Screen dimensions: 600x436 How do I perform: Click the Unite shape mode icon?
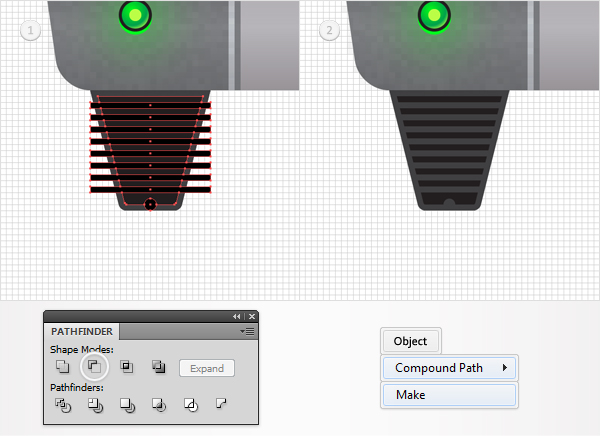(62, 367)
